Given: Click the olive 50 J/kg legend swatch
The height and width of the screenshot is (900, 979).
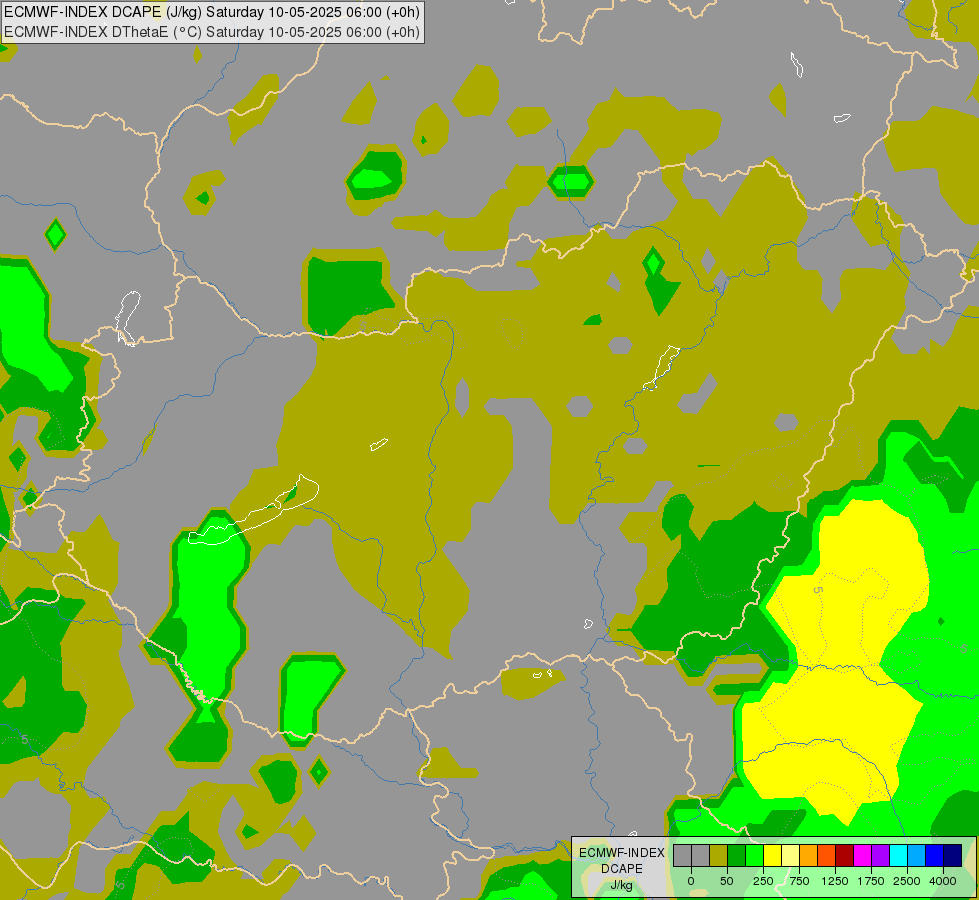Looking at the screenshot, I should click(x=719, y=855).
